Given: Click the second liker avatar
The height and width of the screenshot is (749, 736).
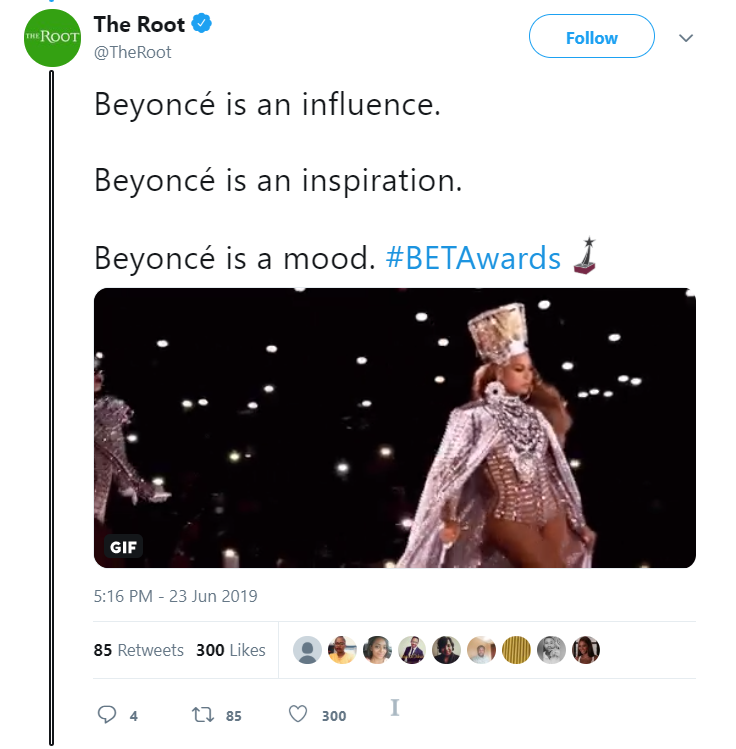Looking at the screenshot, I should [342, 650].
